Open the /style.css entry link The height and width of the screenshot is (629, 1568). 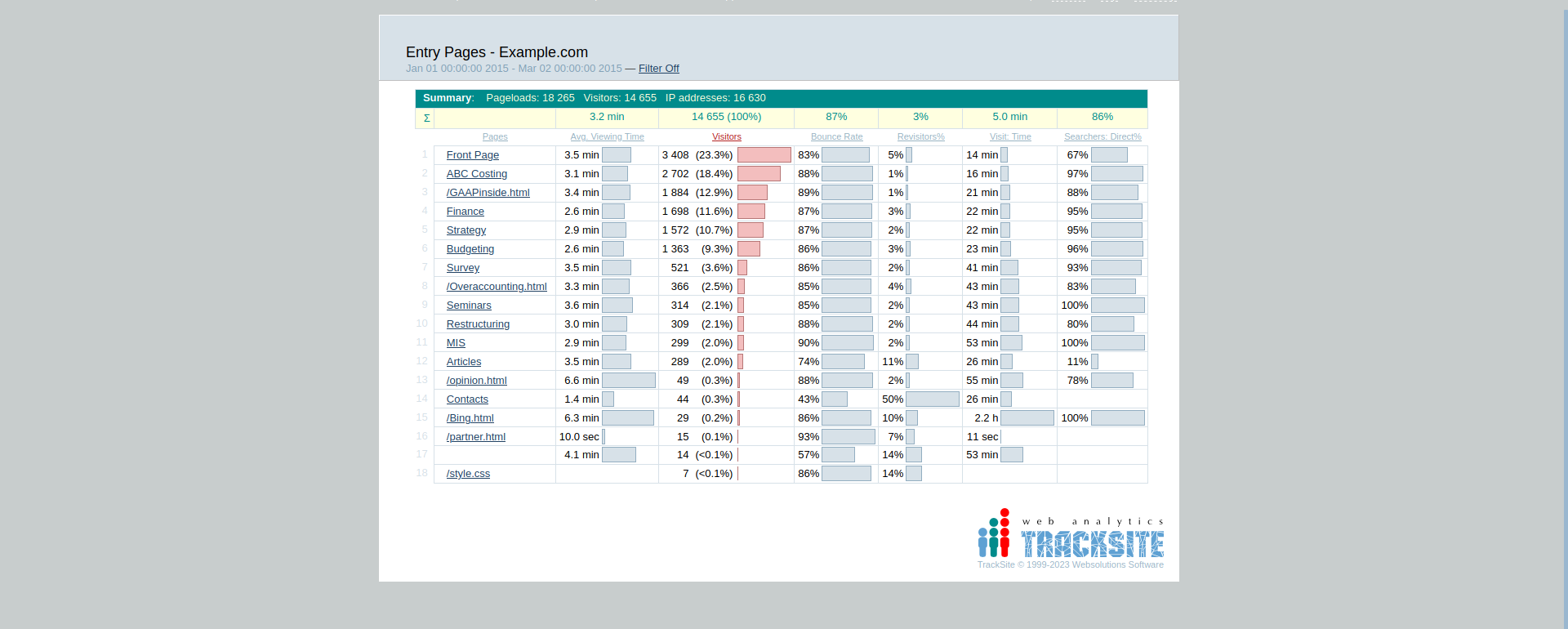pos(468,474)
